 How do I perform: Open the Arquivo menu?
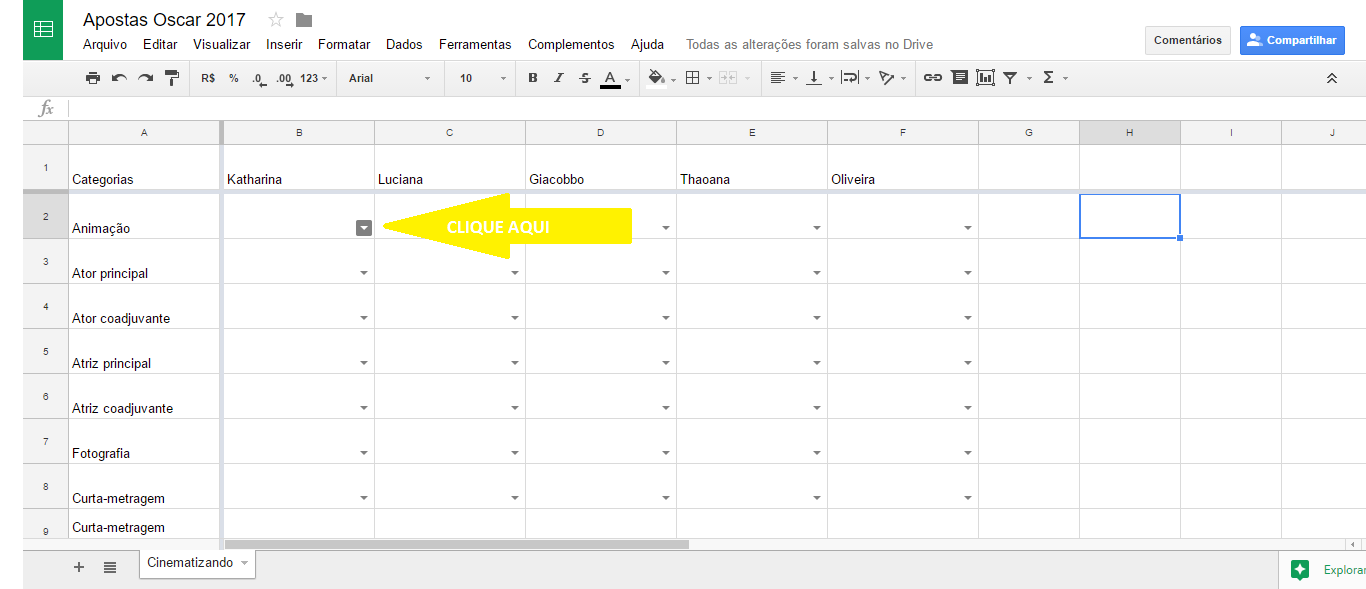tap(105, 44)
